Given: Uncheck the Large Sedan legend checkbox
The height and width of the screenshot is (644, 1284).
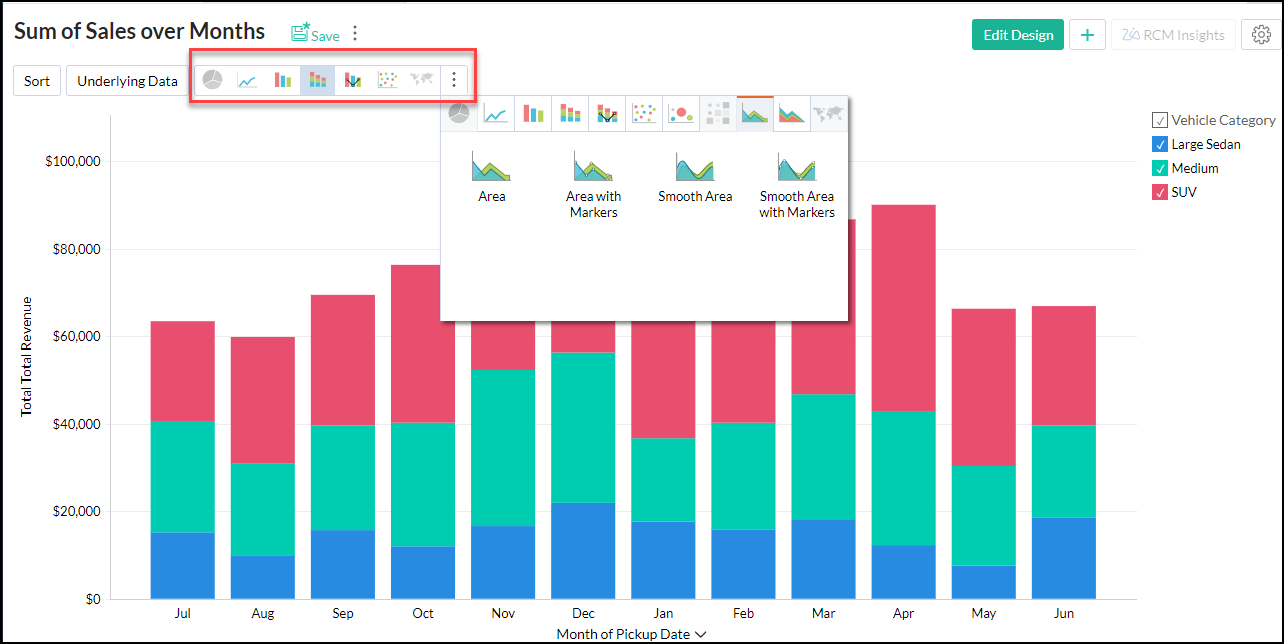Looking at the screenshot, I should pyautogui.click(x=1160, y=144).
